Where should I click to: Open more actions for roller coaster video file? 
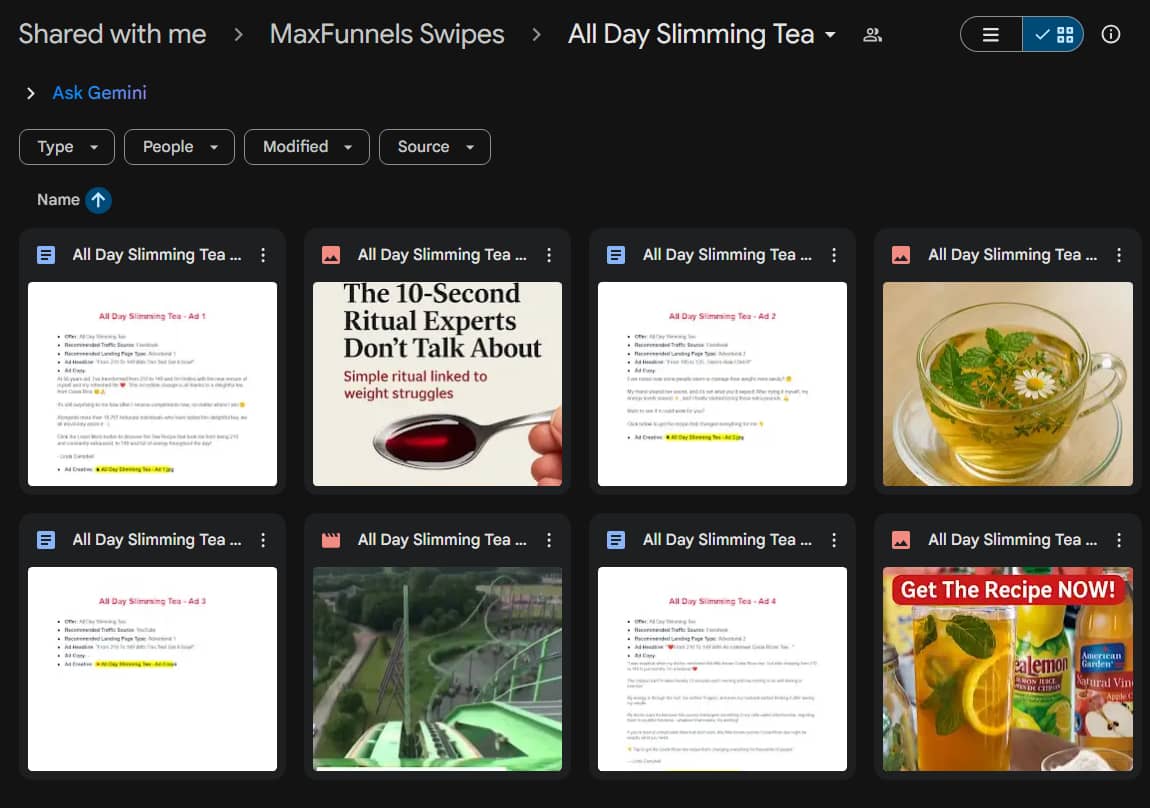(x=548, y=540)
